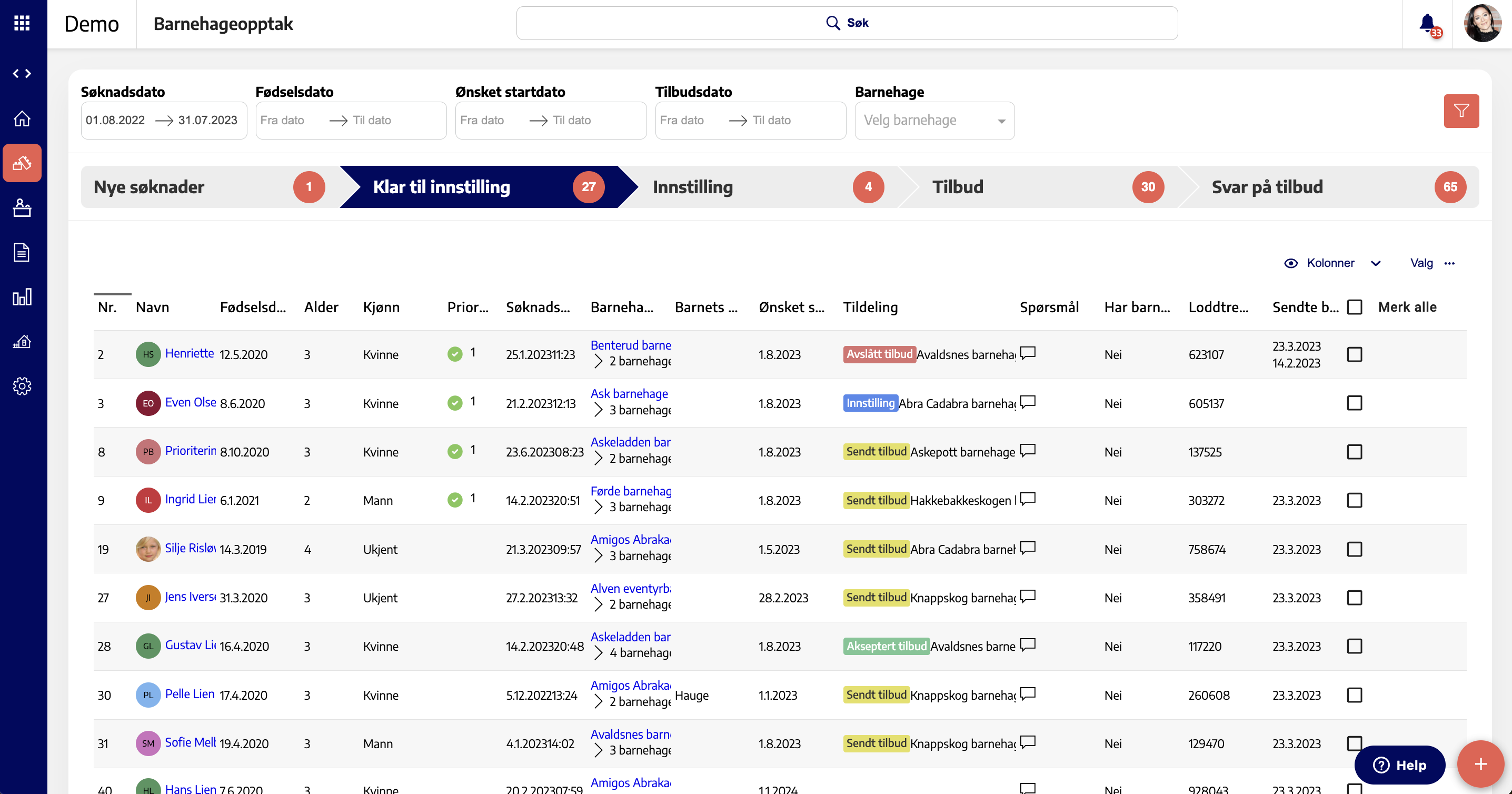Toggle sidebar with the code-brackets icon
1512x794 pixels.
point(22,73)
